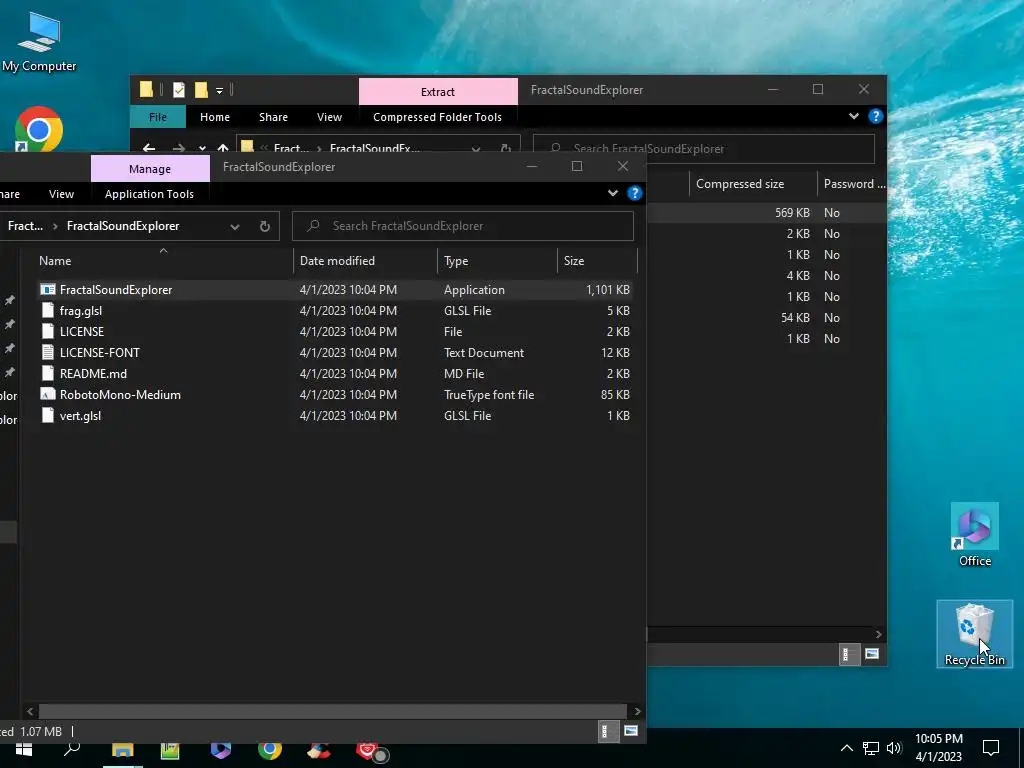Open recent locations dropdown in zip window
Image resolution: width=1024 pixels, height=768 pixels.
pos(202,149)
